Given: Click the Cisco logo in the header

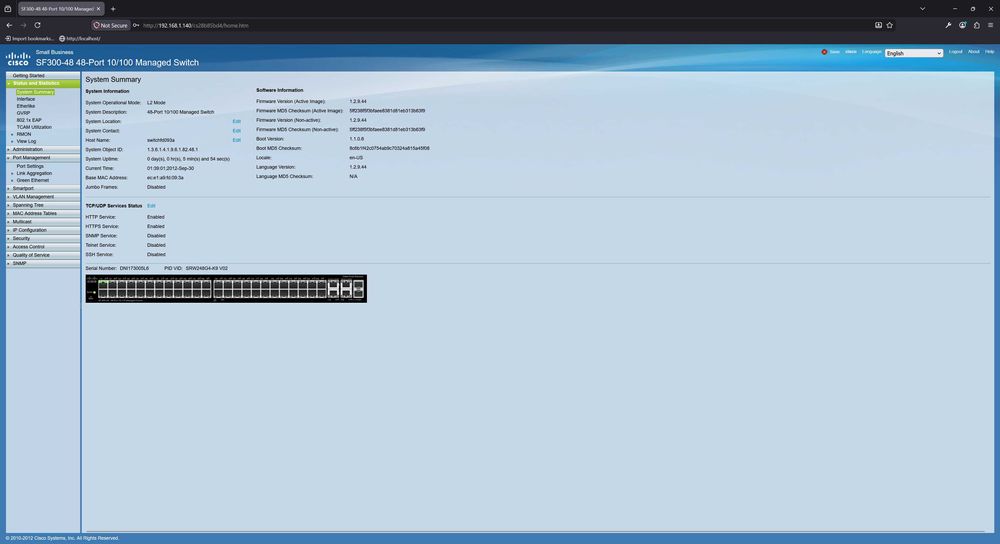Looking at the screenshot, I should pyautogui.click(x=17, y=59).
